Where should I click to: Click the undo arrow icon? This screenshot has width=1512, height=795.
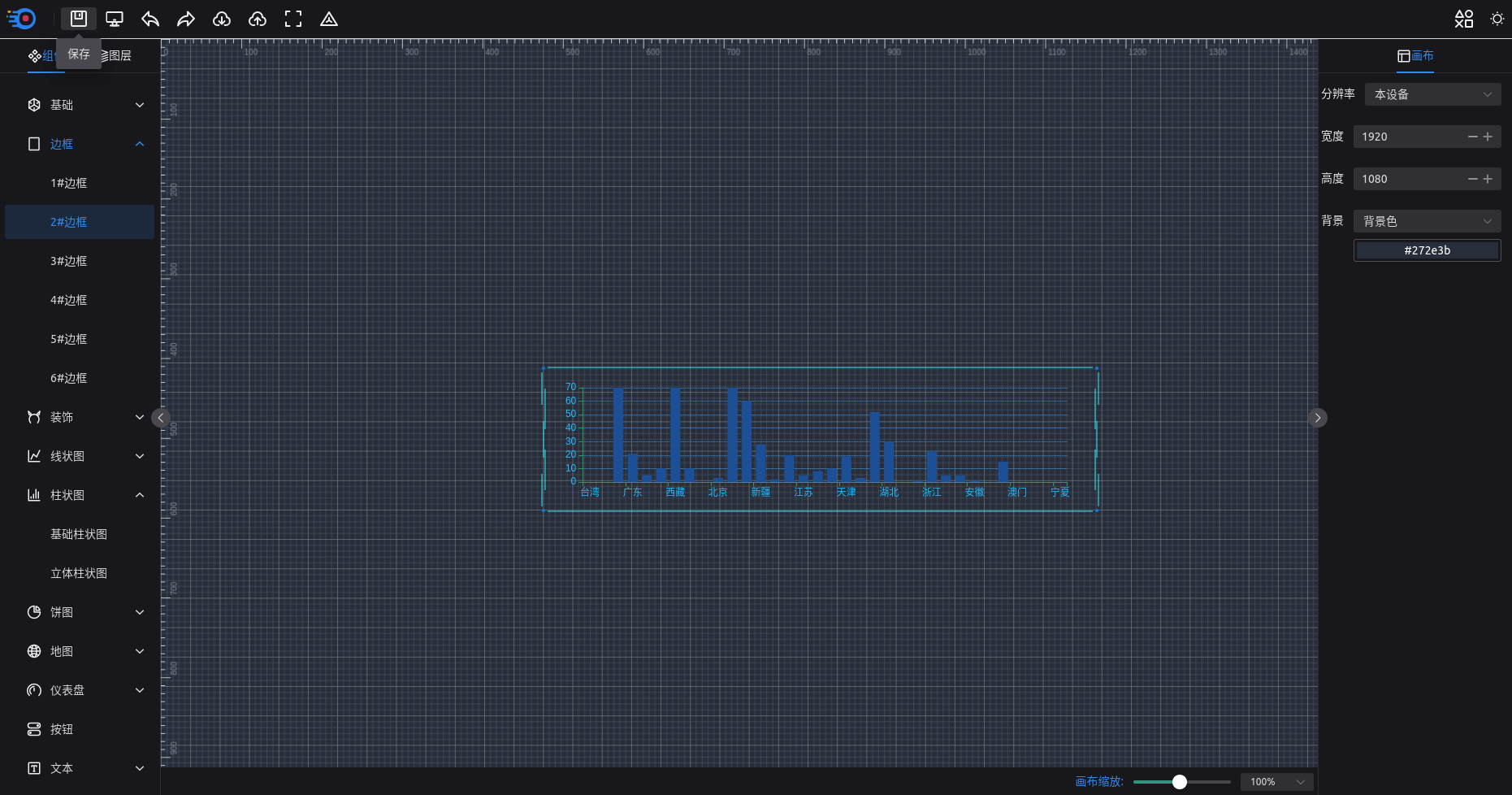coord(150,19)
